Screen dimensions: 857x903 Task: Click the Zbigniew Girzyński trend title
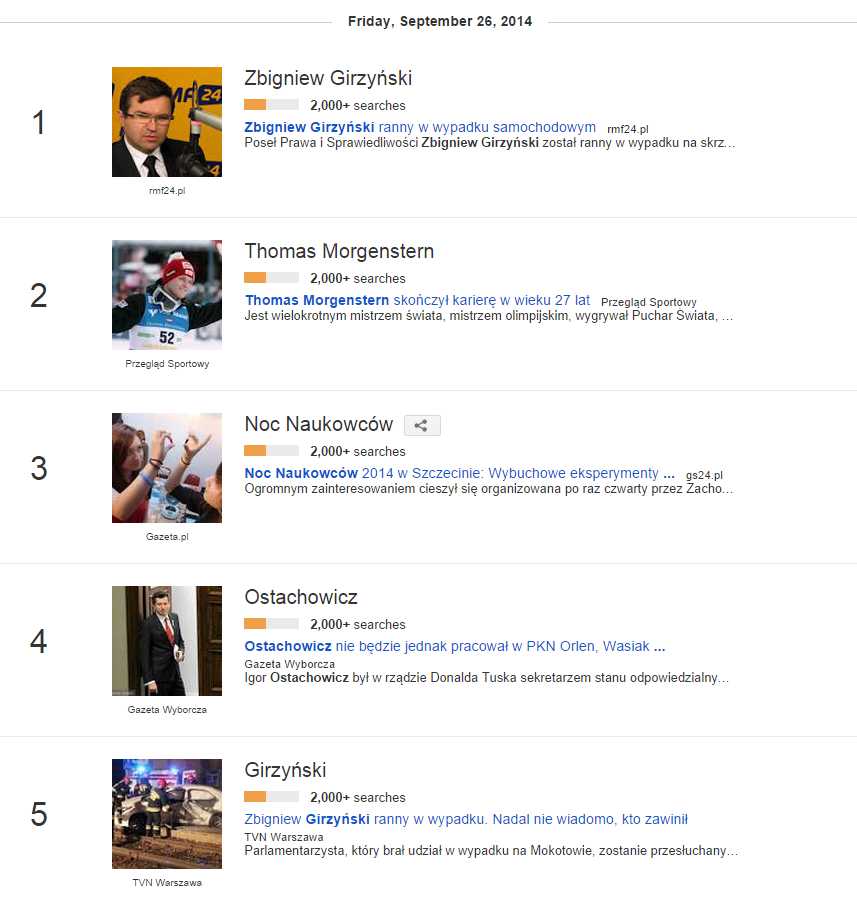(x=328, y=79)
